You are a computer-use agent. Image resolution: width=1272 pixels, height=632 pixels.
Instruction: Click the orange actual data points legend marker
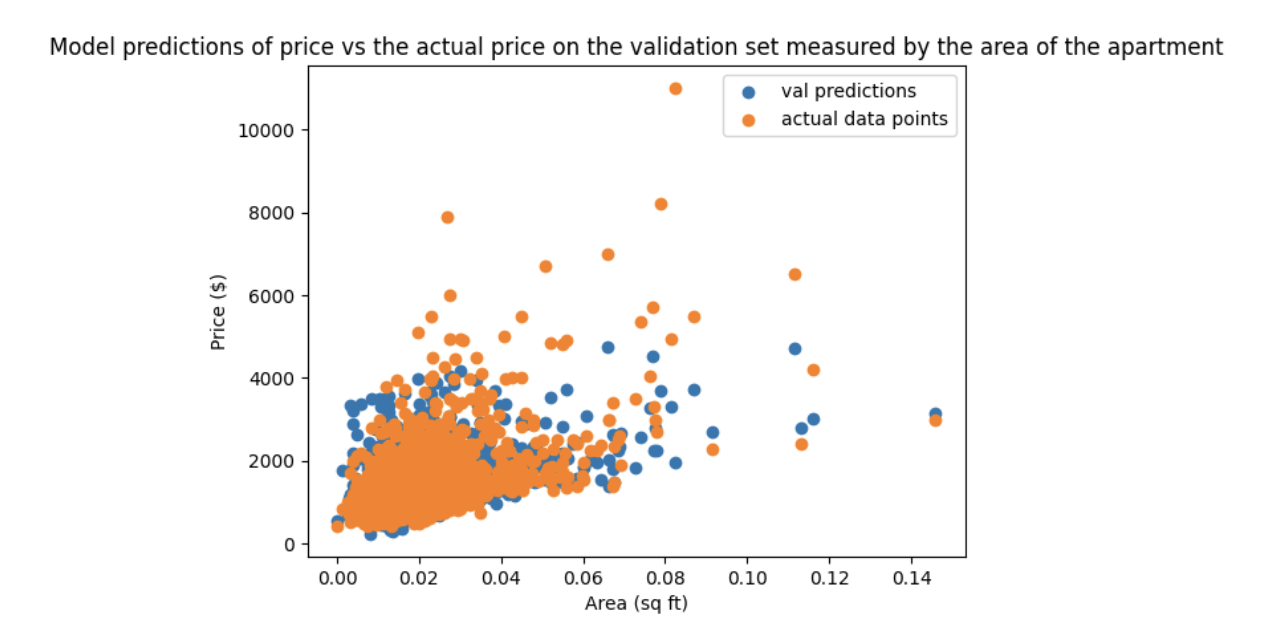(x=749, y=120)
